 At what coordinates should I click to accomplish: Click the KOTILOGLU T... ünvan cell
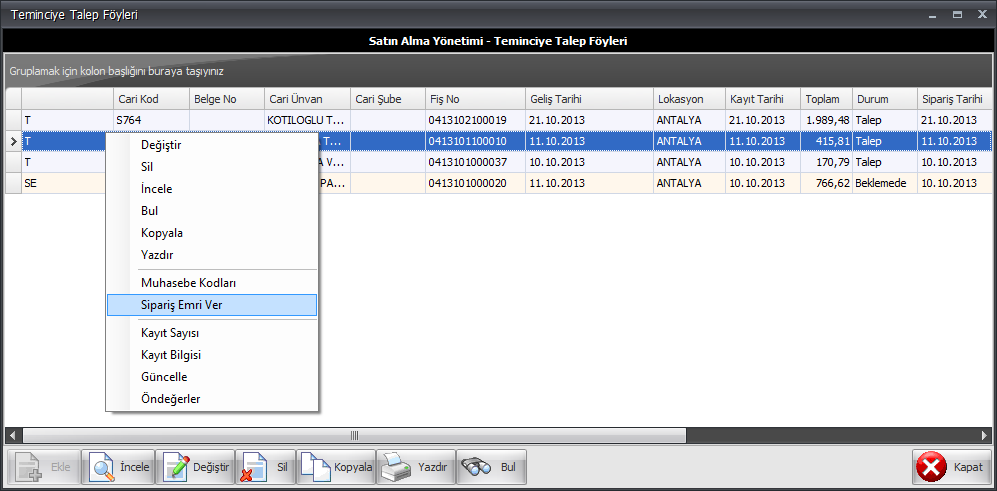tap(308, 120)
